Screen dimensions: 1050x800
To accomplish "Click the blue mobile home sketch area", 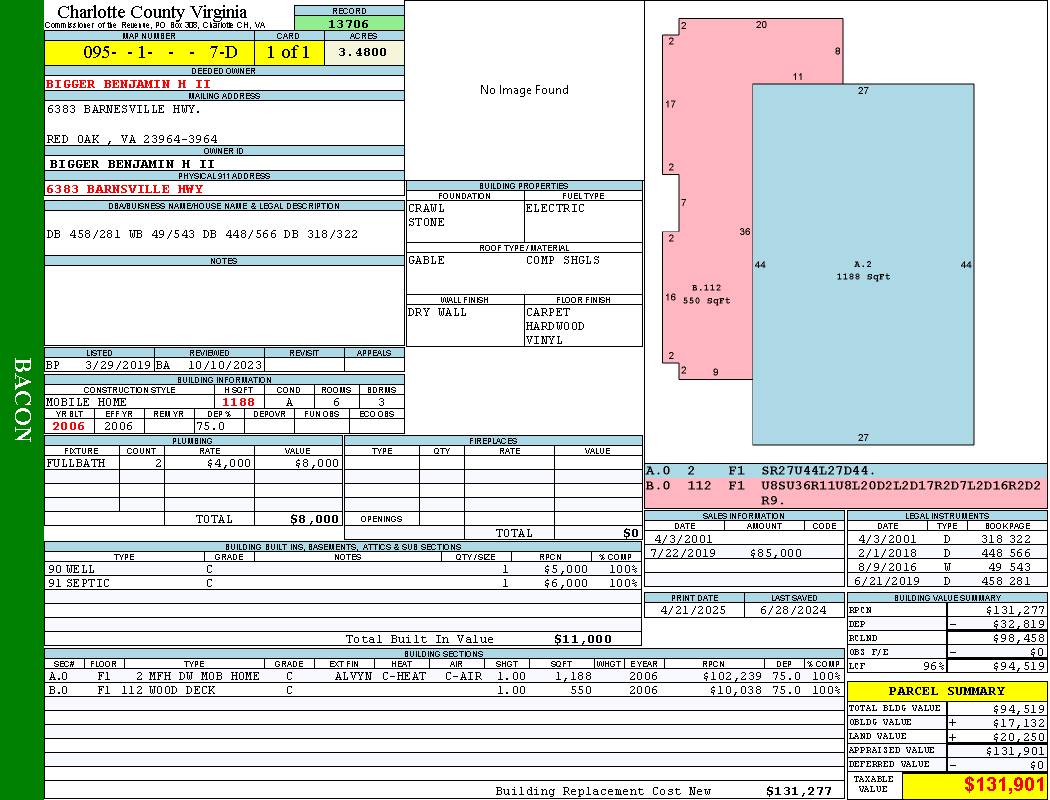I will [x=862, y=264].
